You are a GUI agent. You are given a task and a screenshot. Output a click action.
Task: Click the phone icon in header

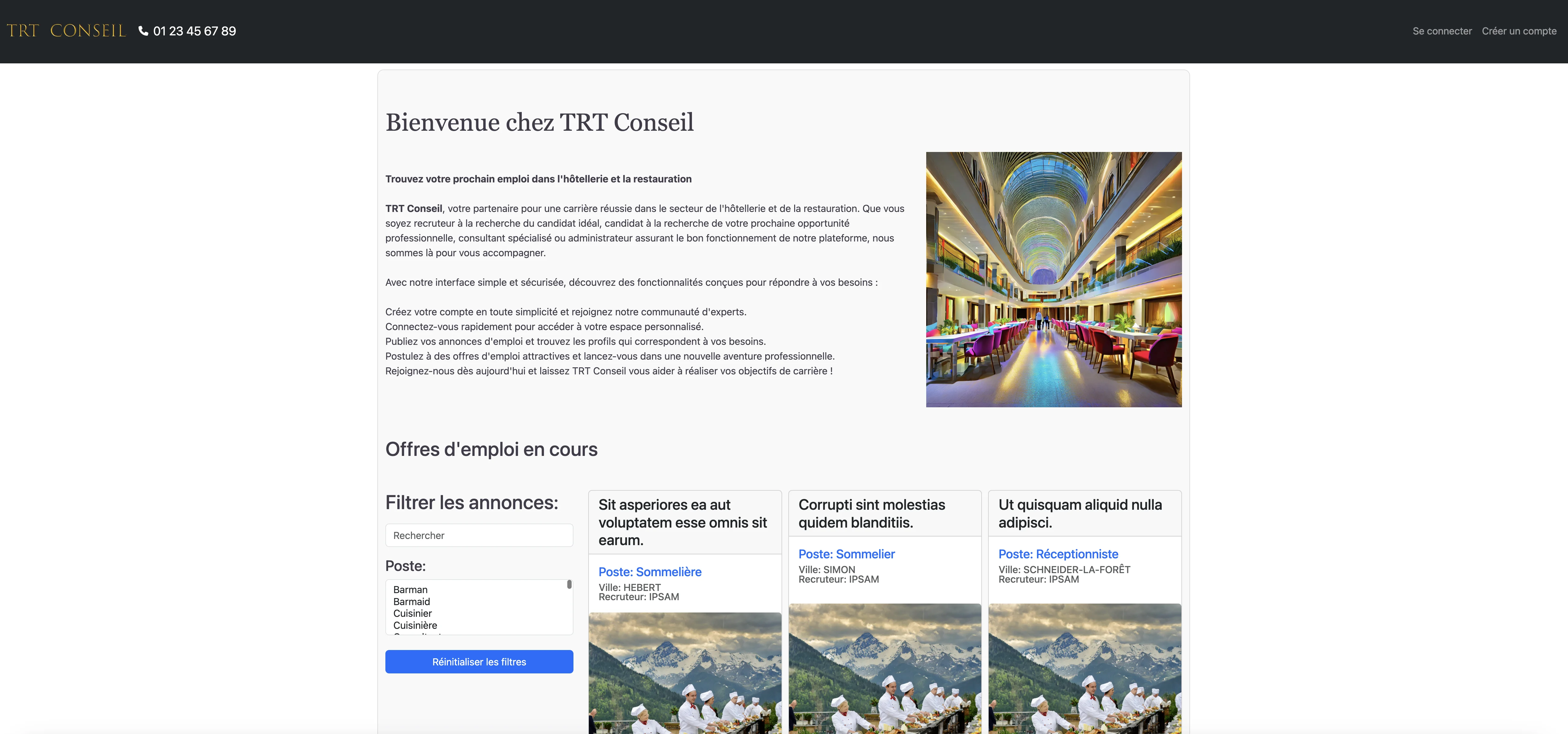click(x=144, y=31)
